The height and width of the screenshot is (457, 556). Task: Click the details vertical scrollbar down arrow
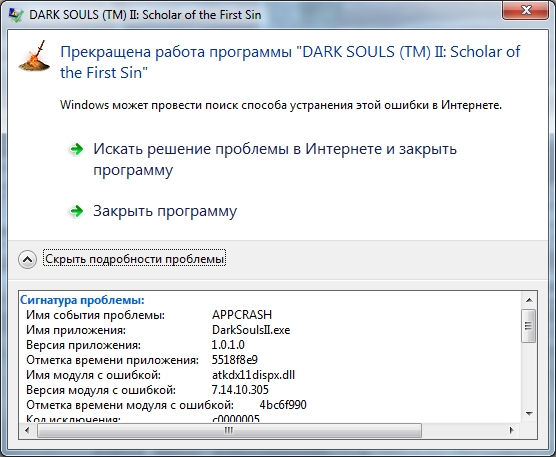(529, 413)
